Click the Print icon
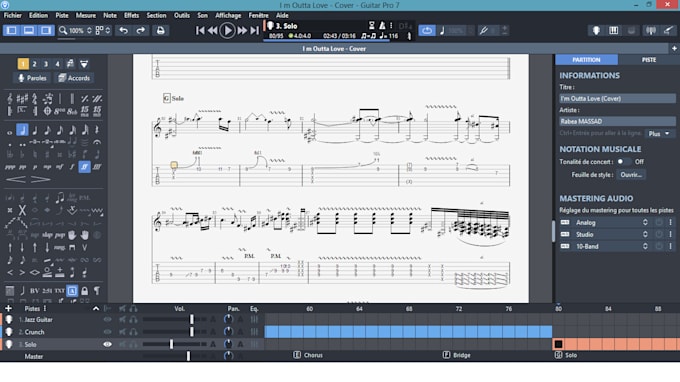 pyautogui.click(x=160, y=30)
